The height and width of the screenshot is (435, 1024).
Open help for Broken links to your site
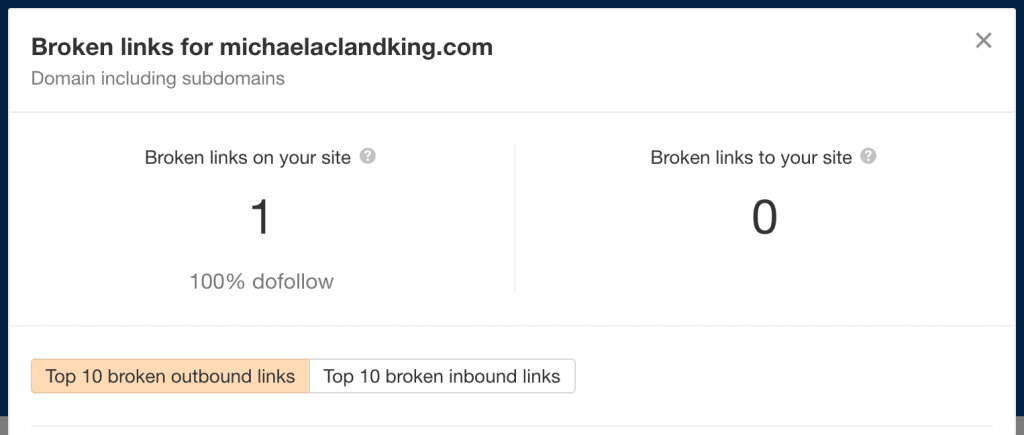pos(868,157)
